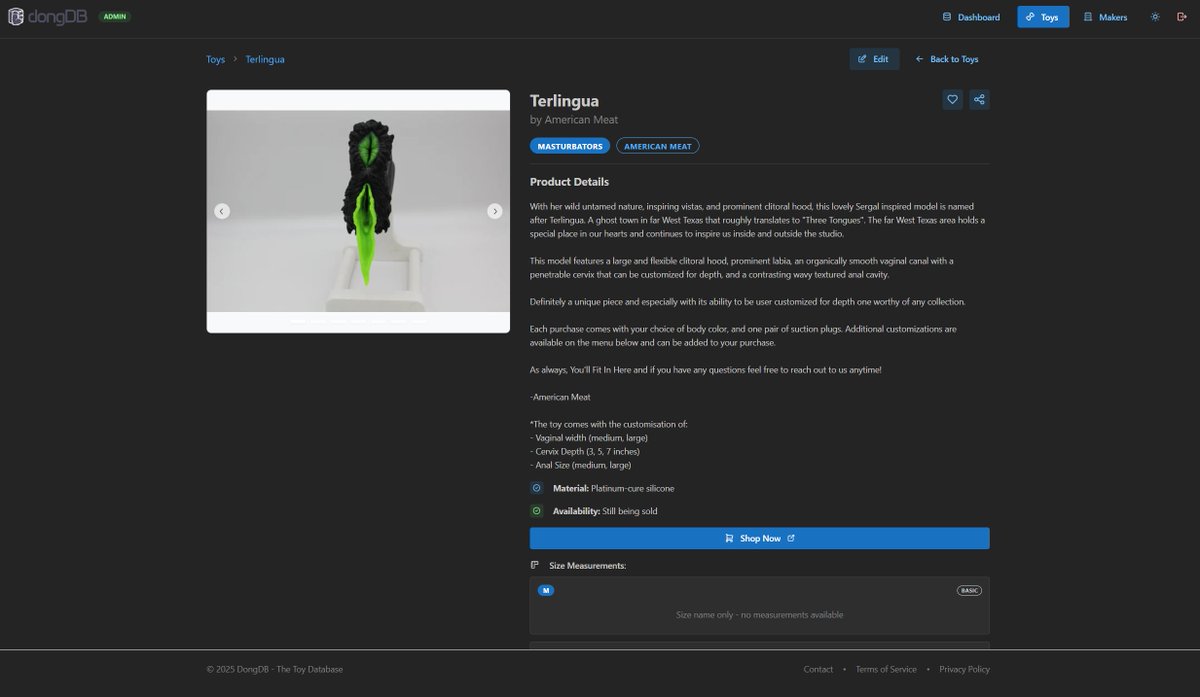The image size is (1200, 697).
Task: Click the flag icon next to Size Measurements
Action: coord(535,564)
